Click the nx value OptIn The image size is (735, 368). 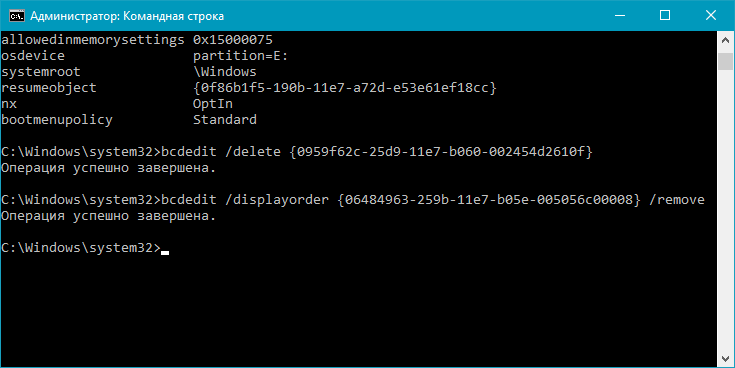[x=213, y=104]
